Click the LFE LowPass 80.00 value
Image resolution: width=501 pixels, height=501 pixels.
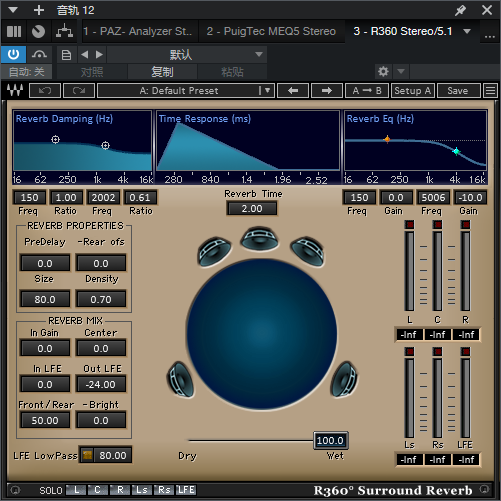pyautogui.click(x=113, y=455)
